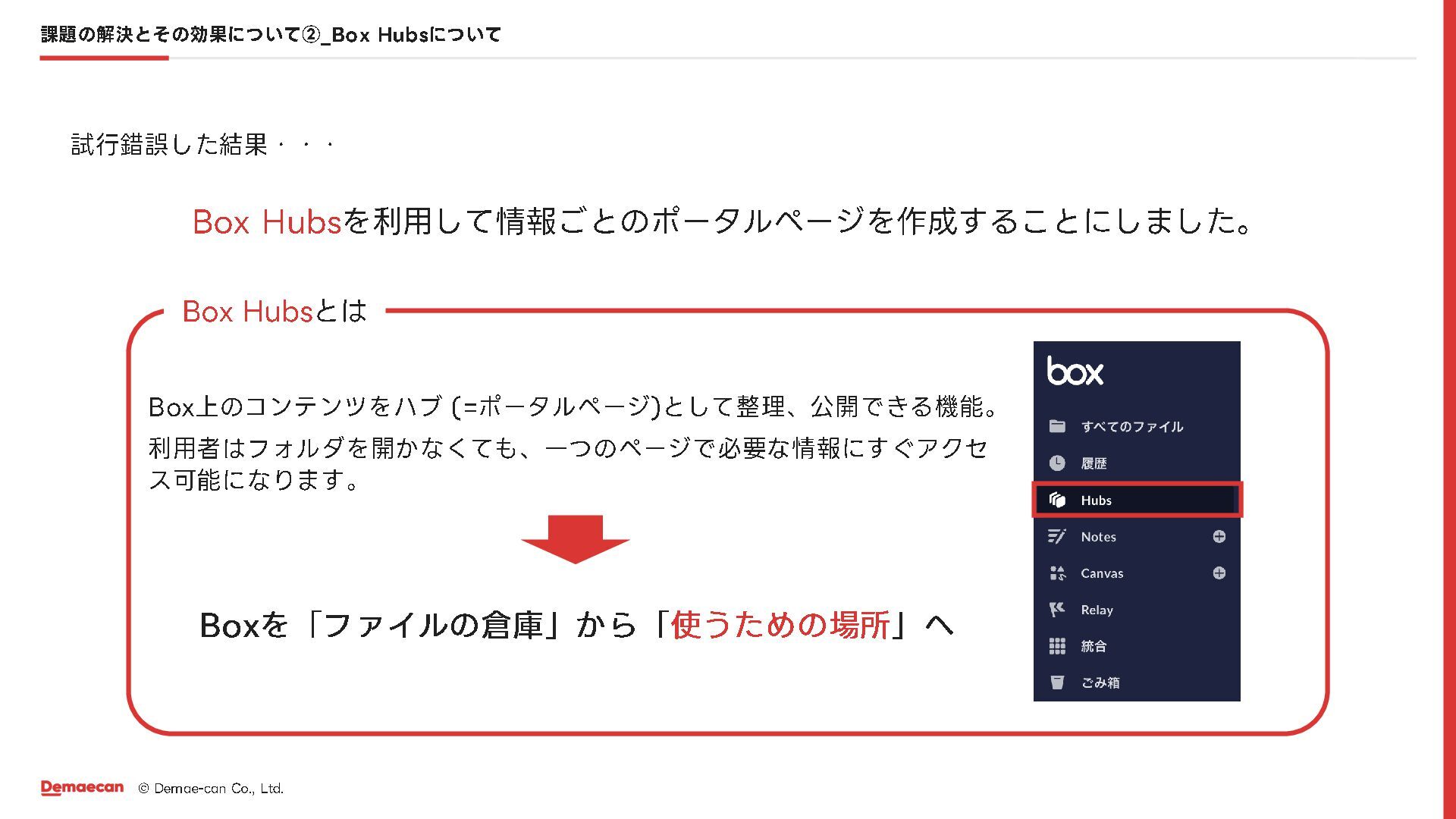1456x819 pixels.
Task: Click the Canvas shapes icon
Action: click(1057, 573)
